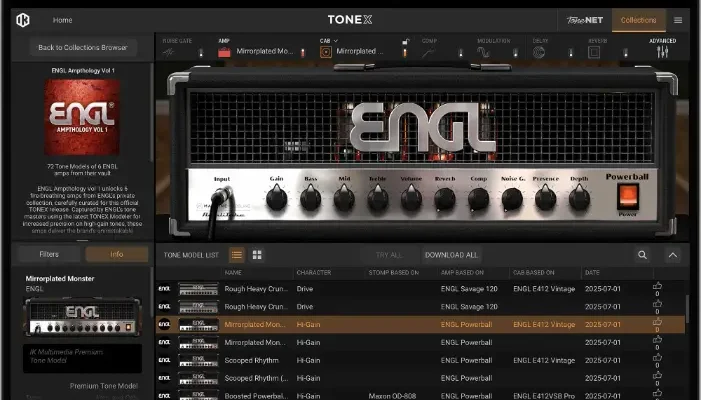Collapse the tone model list panel
Screen dimensions: 701x400
pos(673,255)
